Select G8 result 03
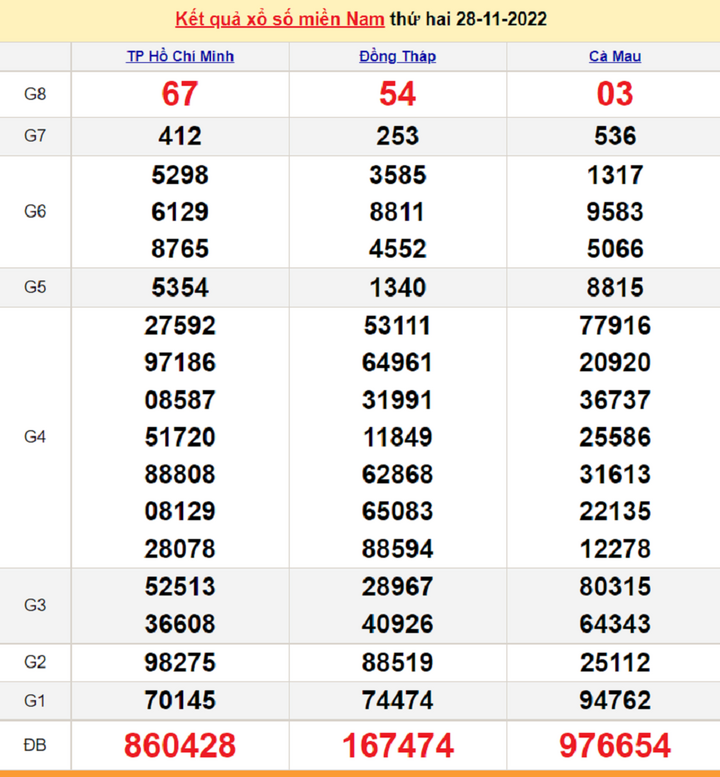This screenshot has height=777, width=720. 615,94
